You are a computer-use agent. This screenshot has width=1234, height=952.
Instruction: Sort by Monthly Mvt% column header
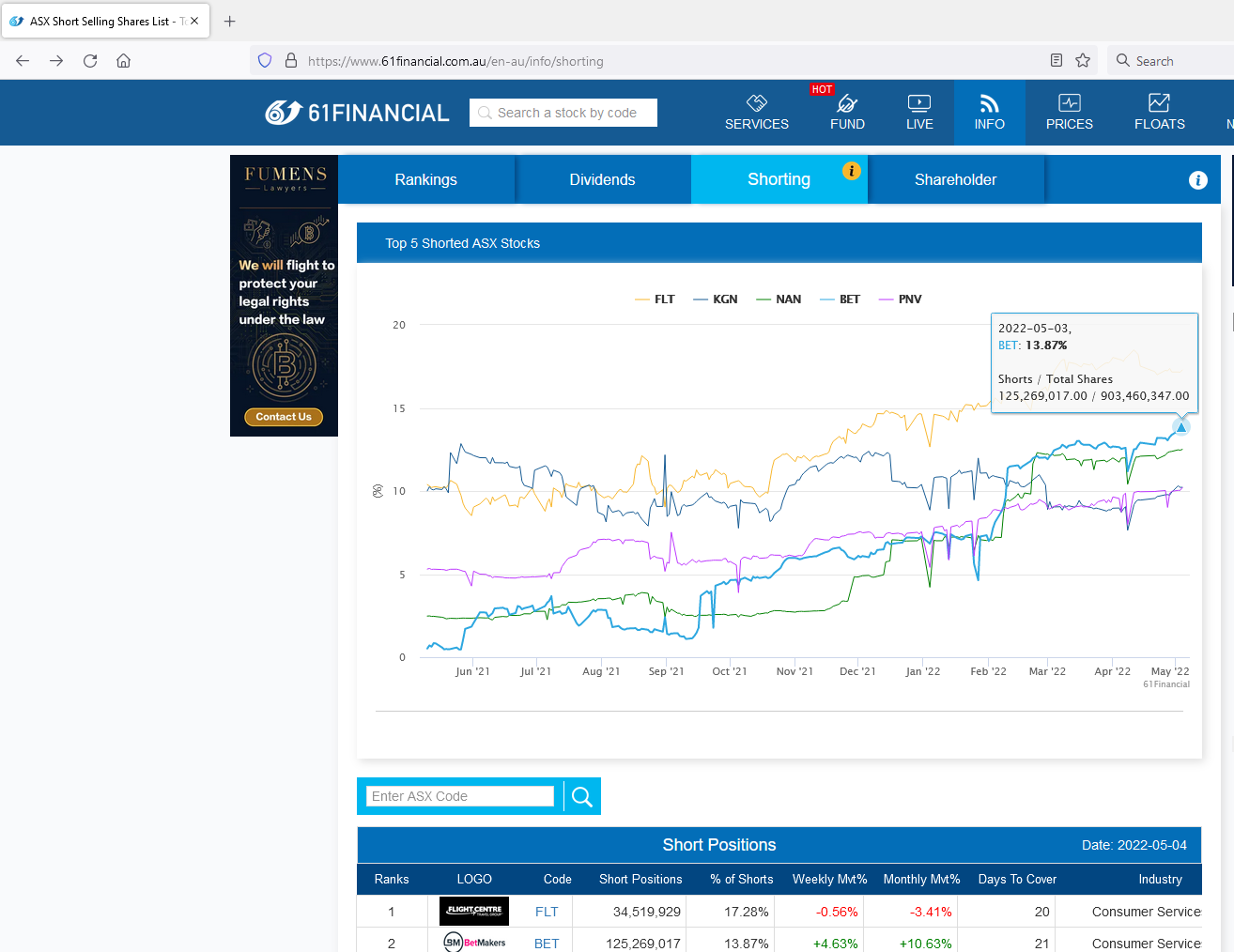tap(922, 880)
